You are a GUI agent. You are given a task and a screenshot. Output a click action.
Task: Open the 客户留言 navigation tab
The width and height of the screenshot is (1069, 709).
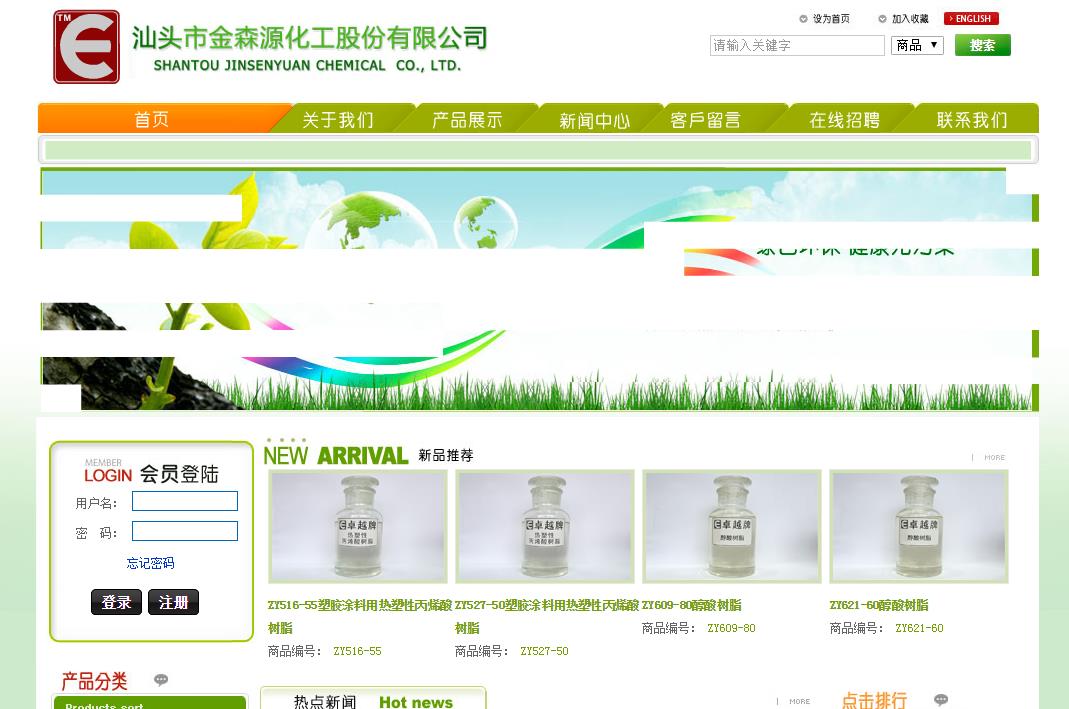(706, 120)
